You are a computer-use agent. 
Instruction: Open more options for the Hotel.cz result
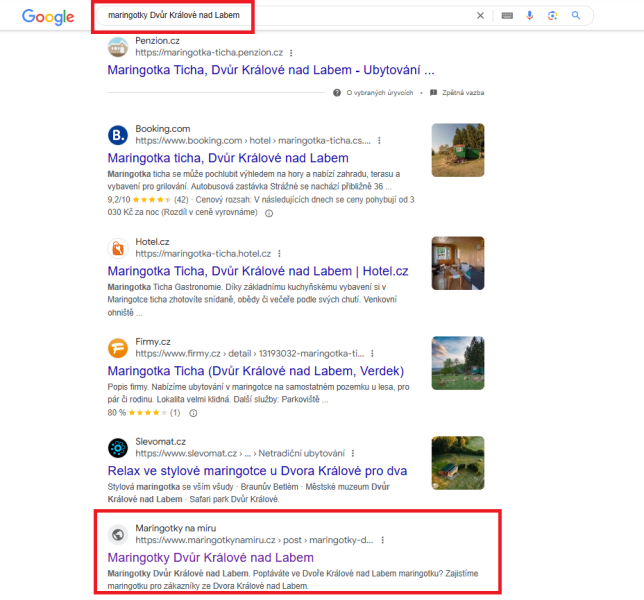coord(279,254)
